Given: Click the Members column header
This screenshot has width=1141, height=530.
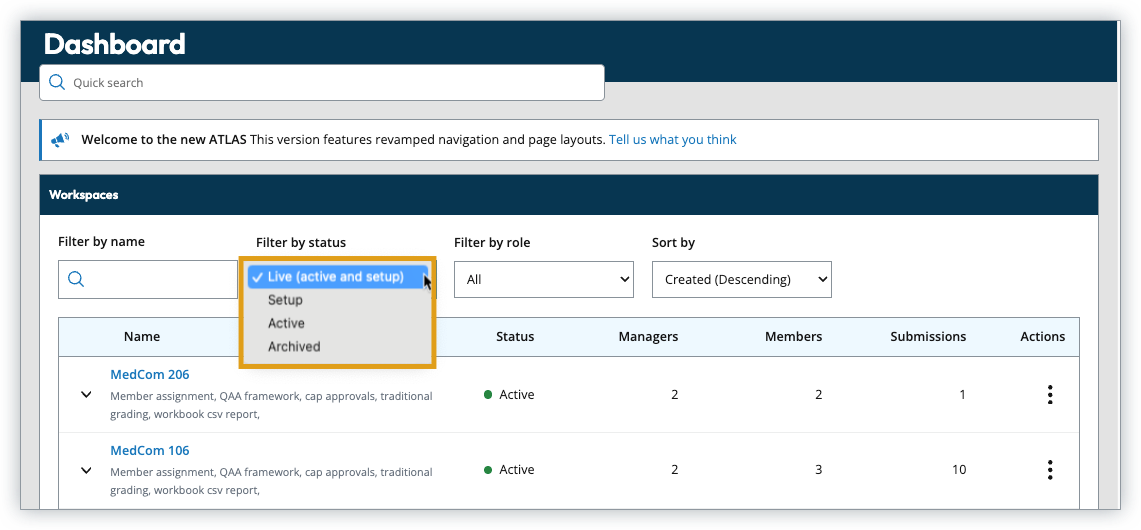Looking at the screenshot, I should click(x=793, y=337).
